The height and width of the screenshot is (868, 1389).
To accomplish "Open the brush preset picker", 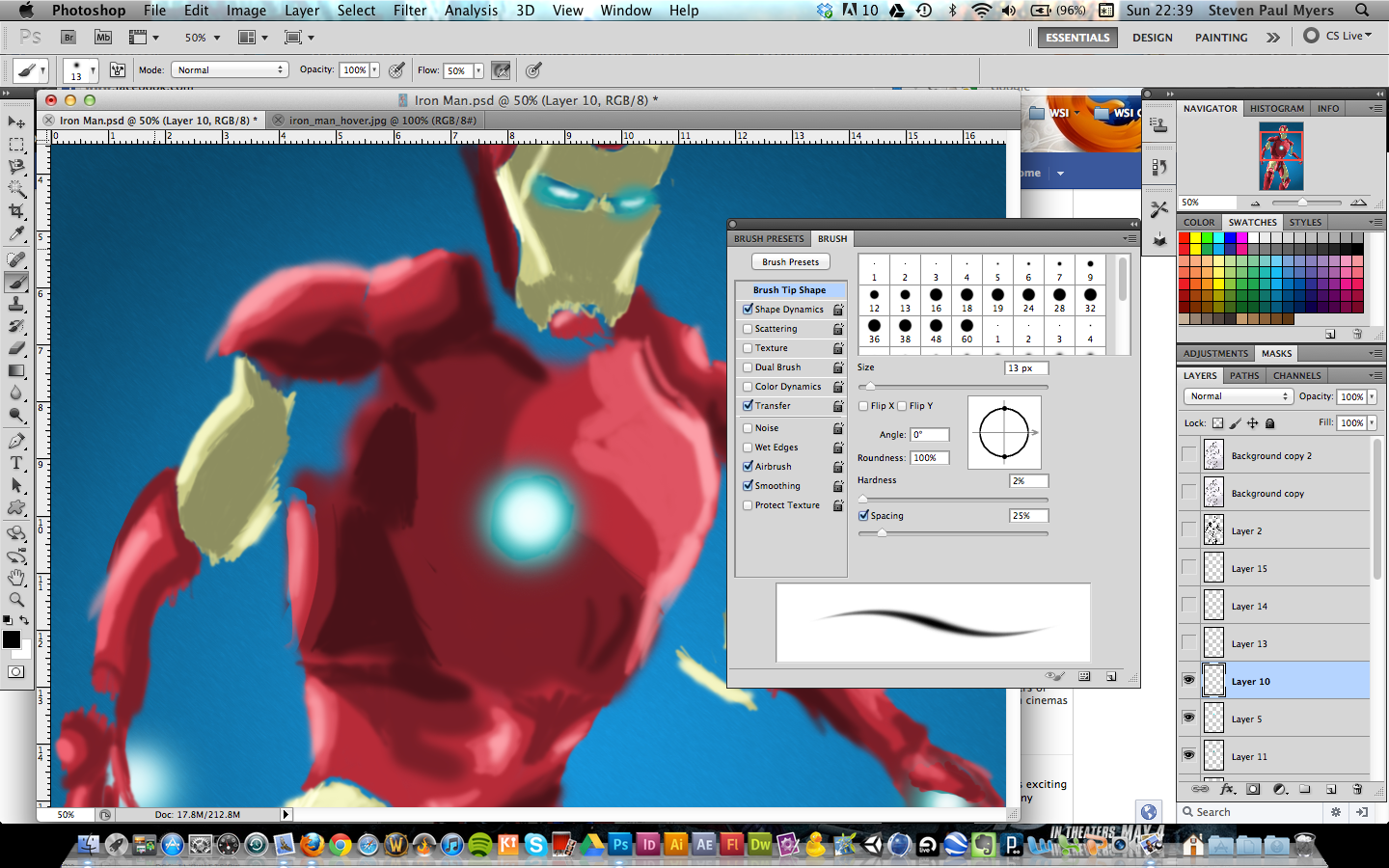I will (x=80, y=70).
